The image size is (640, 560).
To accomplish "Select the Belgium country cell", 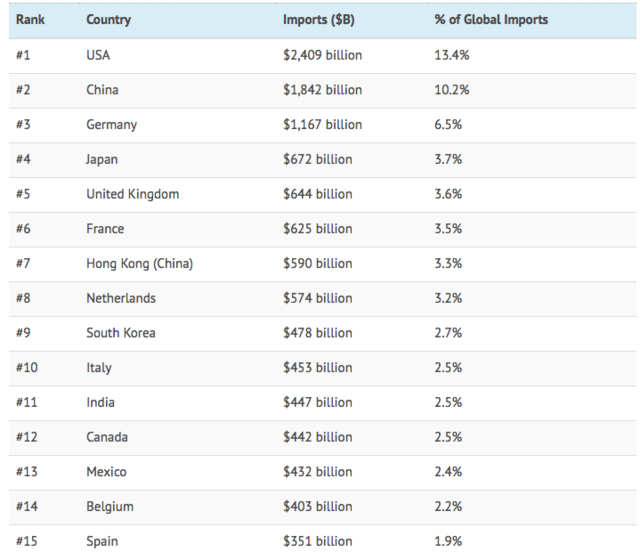I will coord(110,507).
